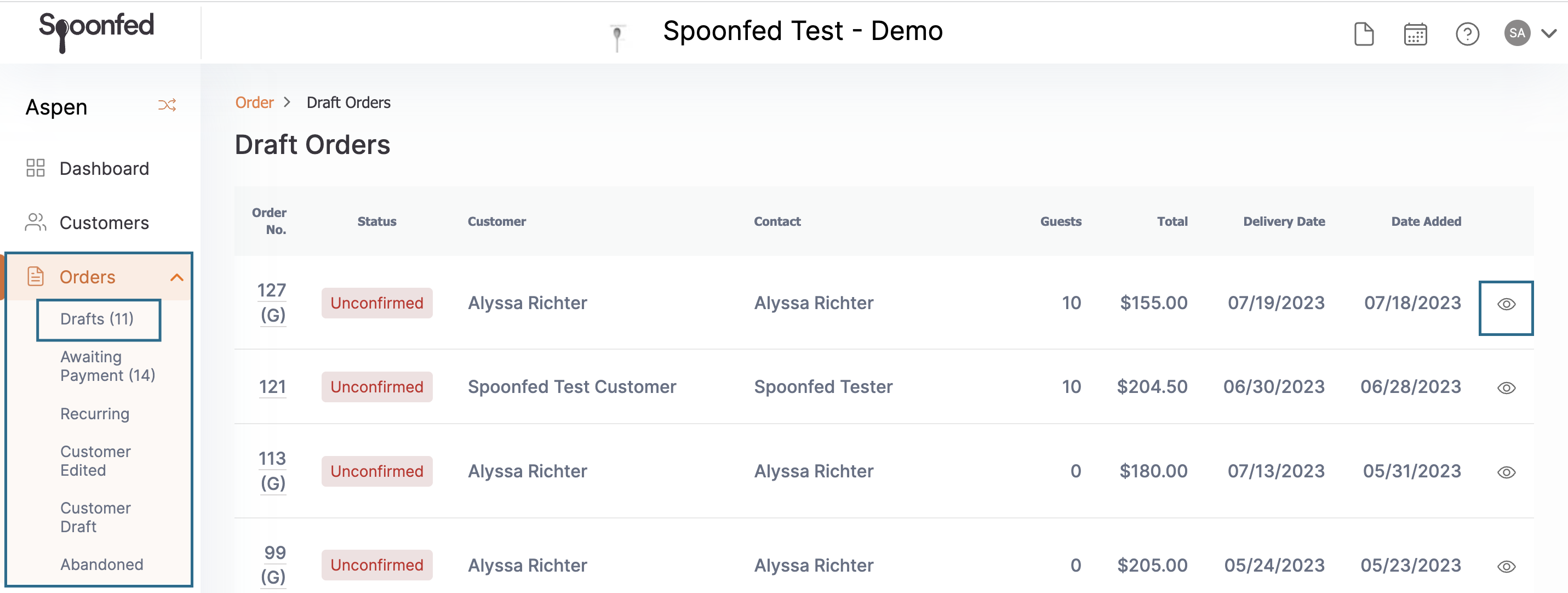This screenshot has width=1568, height=593.
Task: Open the document icon in top bar
Action: (1364, 33)
